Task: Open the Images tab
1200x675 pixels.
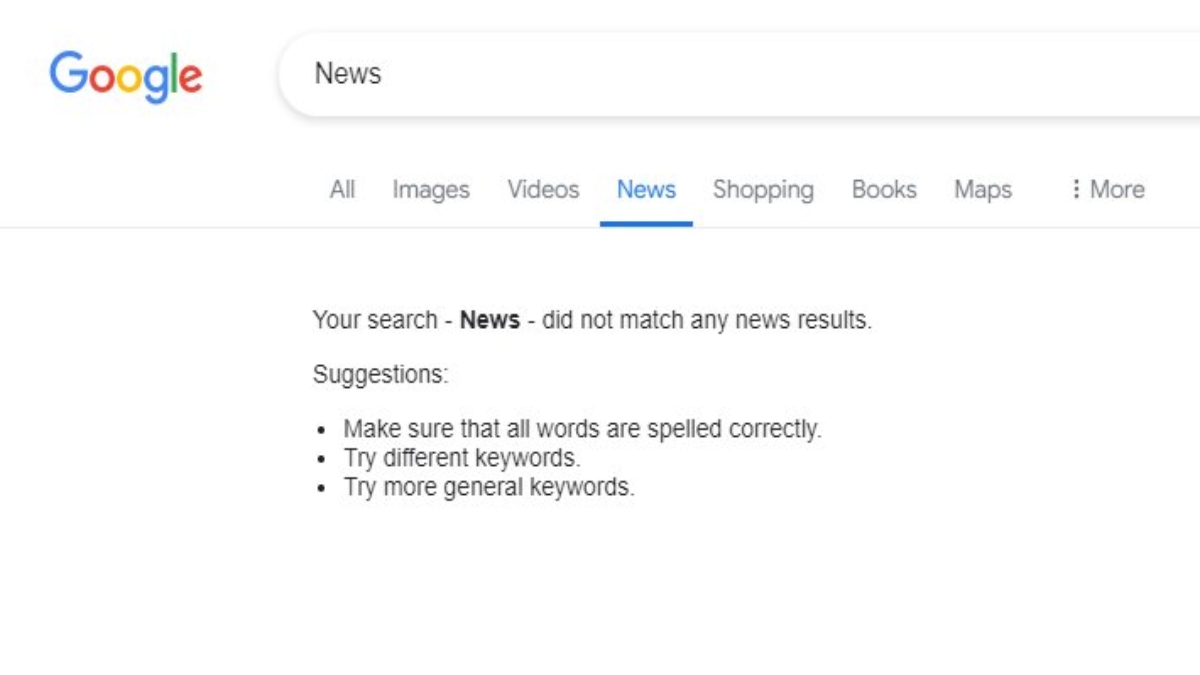Action: 431,189
